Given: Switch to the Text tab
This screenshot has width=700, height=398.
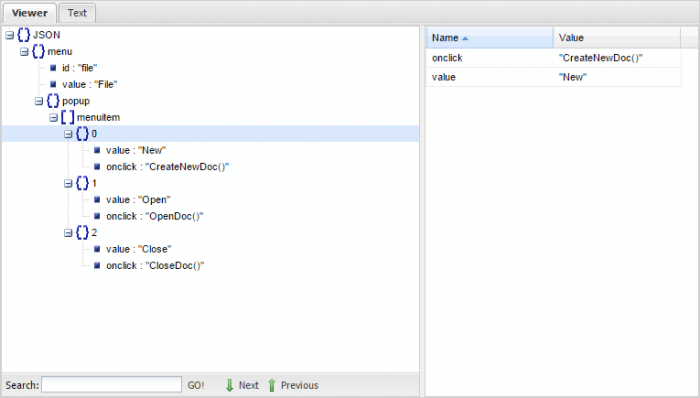Looking at the screenshot, I should click(77, 13).
